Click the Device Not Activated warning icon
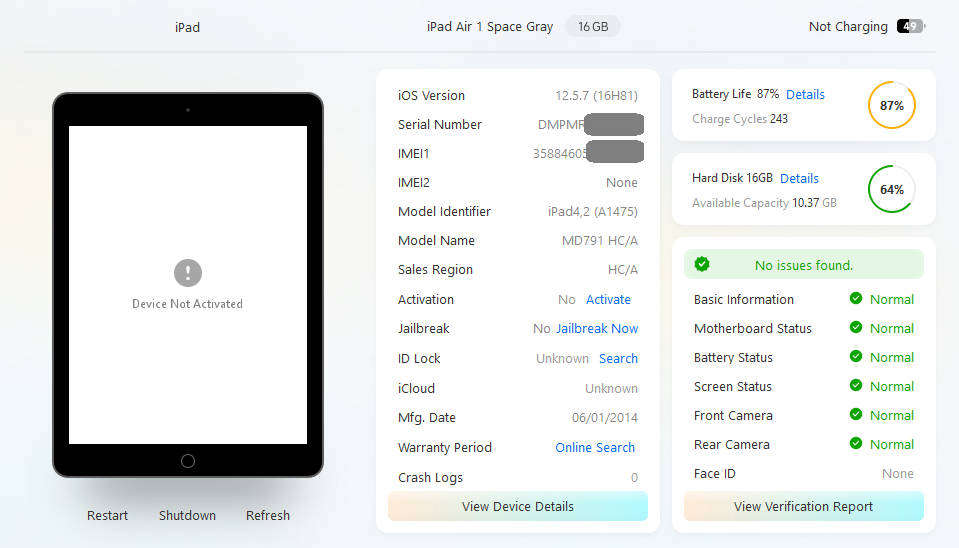The width and height of the screenshot is (959, 548). coord(188,273)
